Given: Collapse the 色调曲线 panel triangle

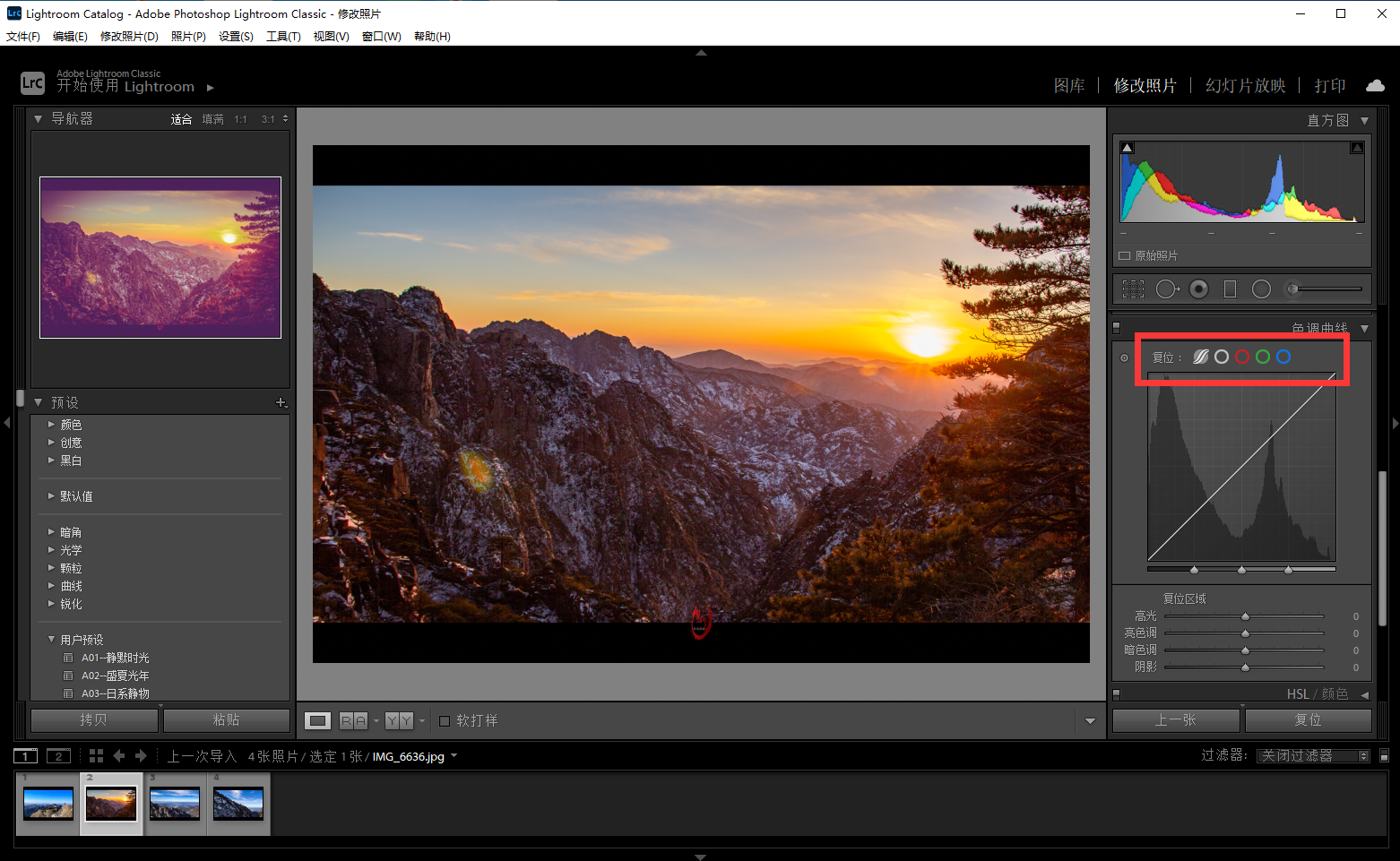Looking at the screenshot, I should click(x=1364, y=328).
